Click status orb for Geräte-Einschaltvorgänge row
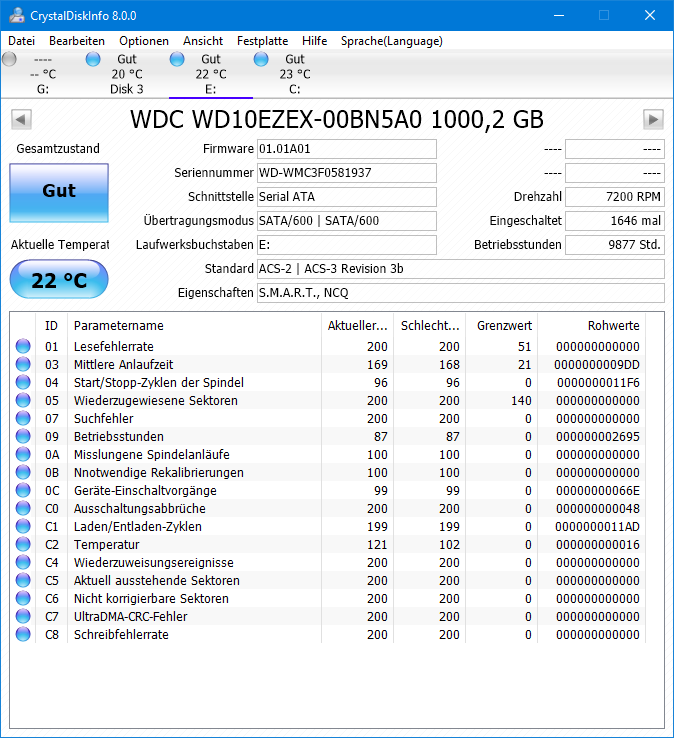 23,490
